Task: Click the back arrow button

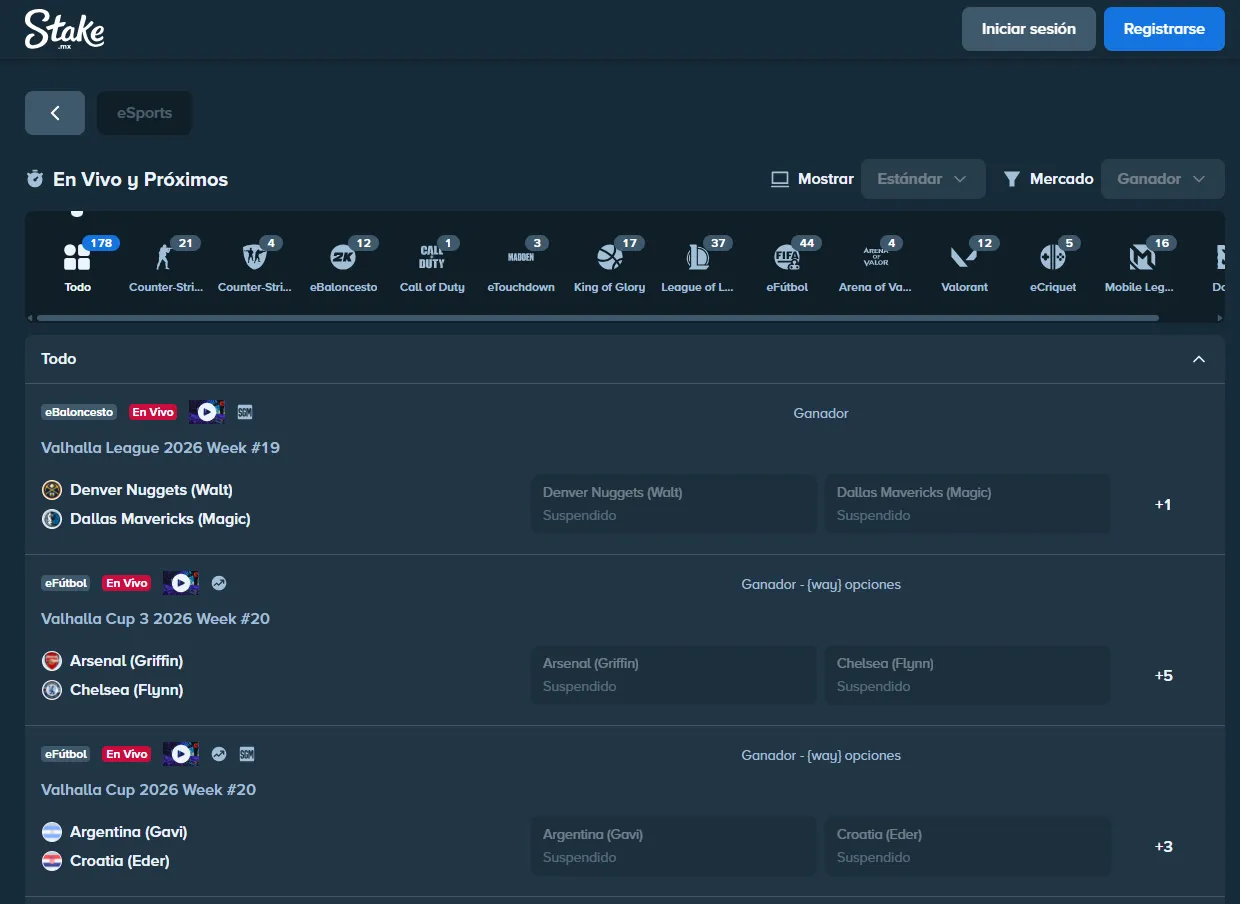Action: tap(55, 113)
